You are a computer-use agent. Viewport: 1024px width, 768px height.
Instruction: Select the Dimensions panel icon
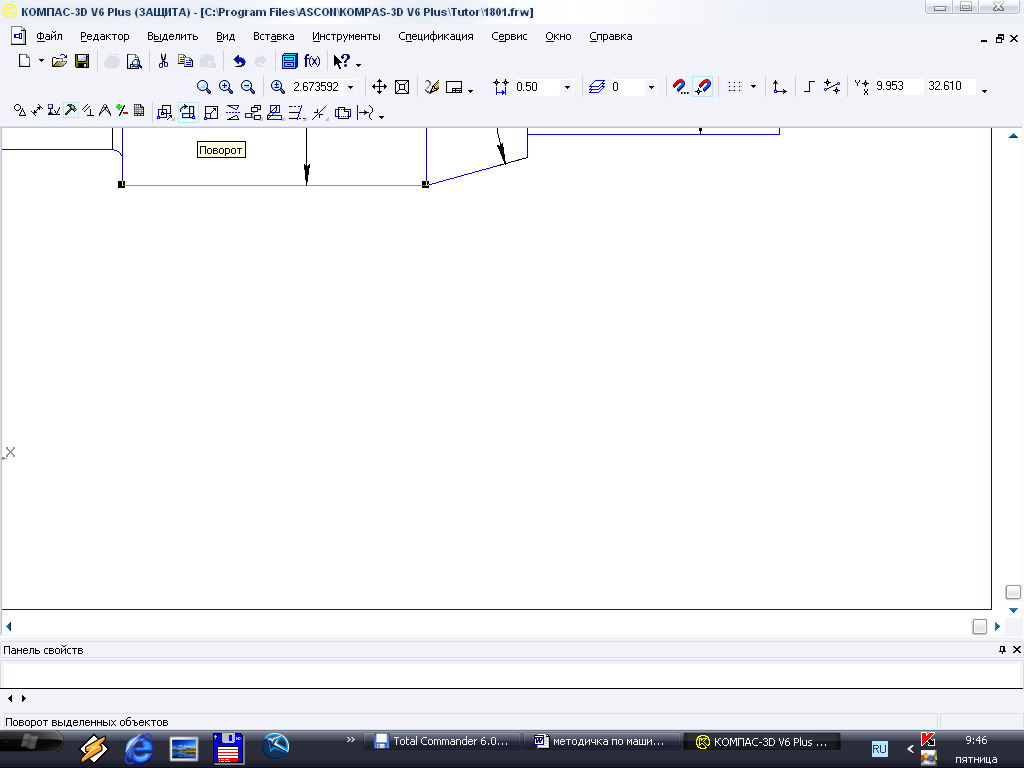(x=37, y=110)
